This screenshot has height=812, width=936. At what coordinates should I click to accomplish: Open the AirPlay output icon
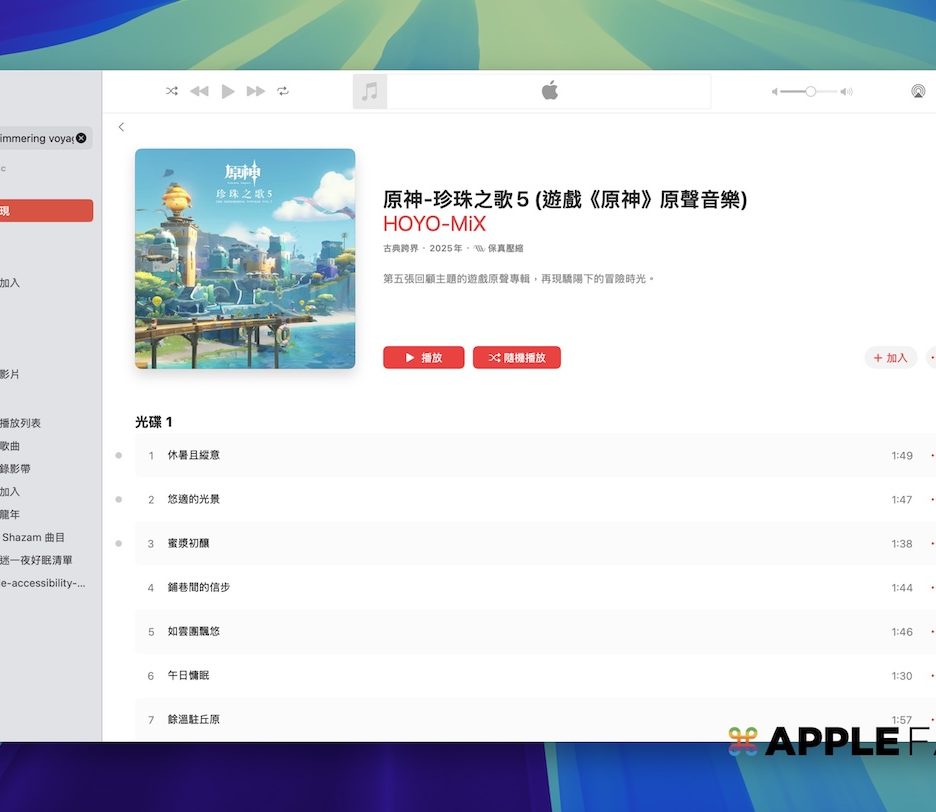click(917, 91)
